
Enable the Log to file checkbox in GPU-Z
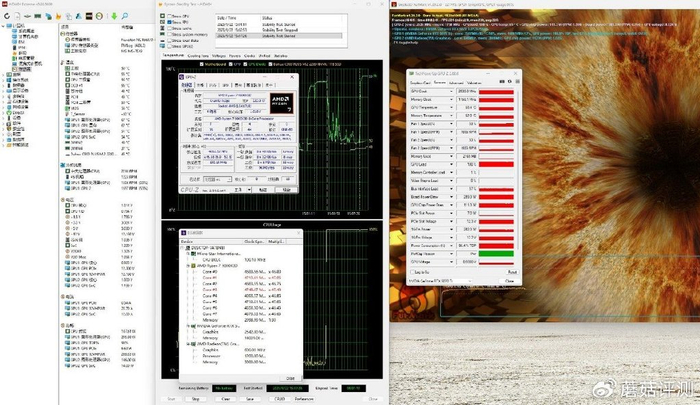coord(412,271)
